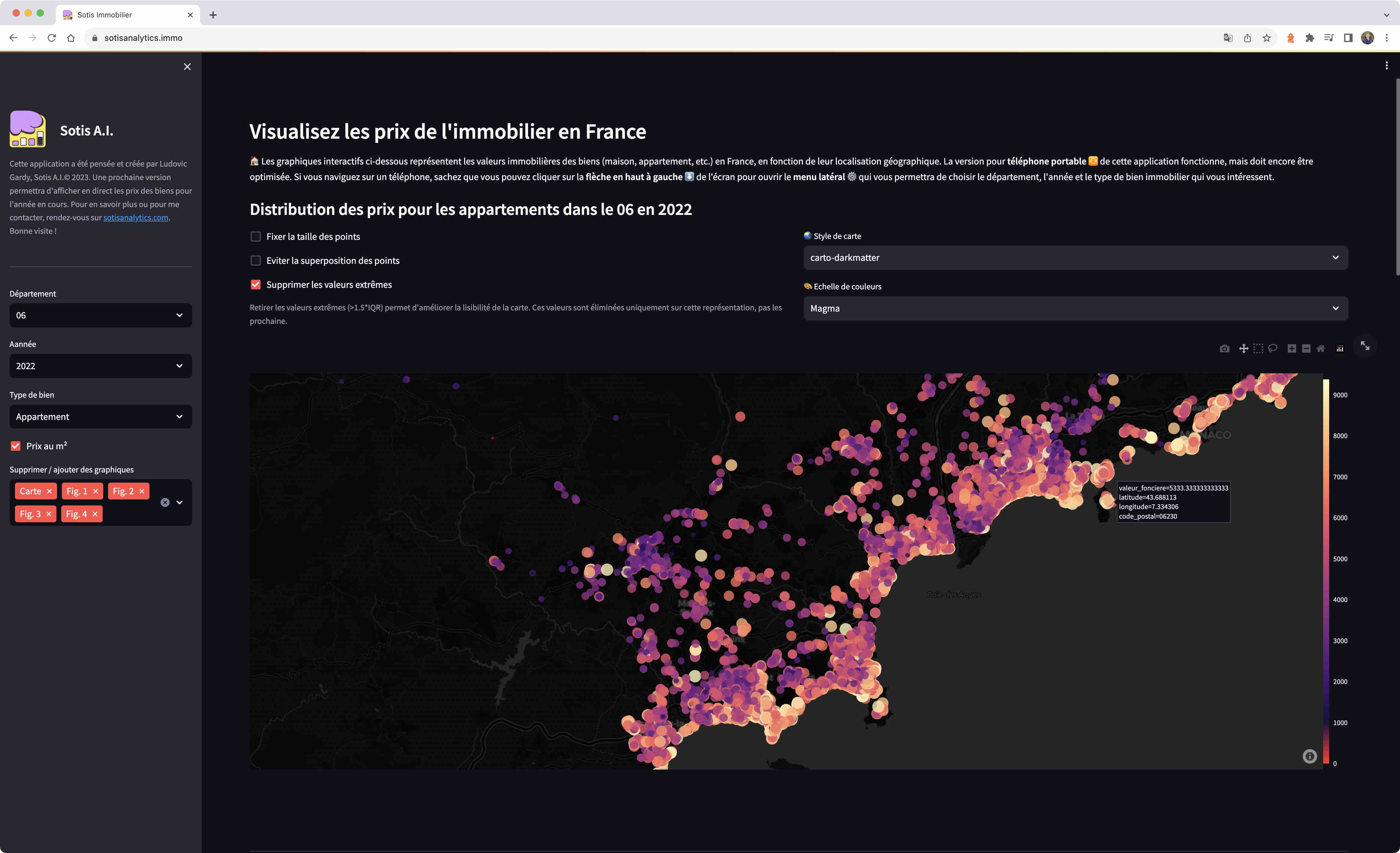Open the Streamlit app options menu
Viewport: 1400px width, 853px height.
[x=1386, y=65]
